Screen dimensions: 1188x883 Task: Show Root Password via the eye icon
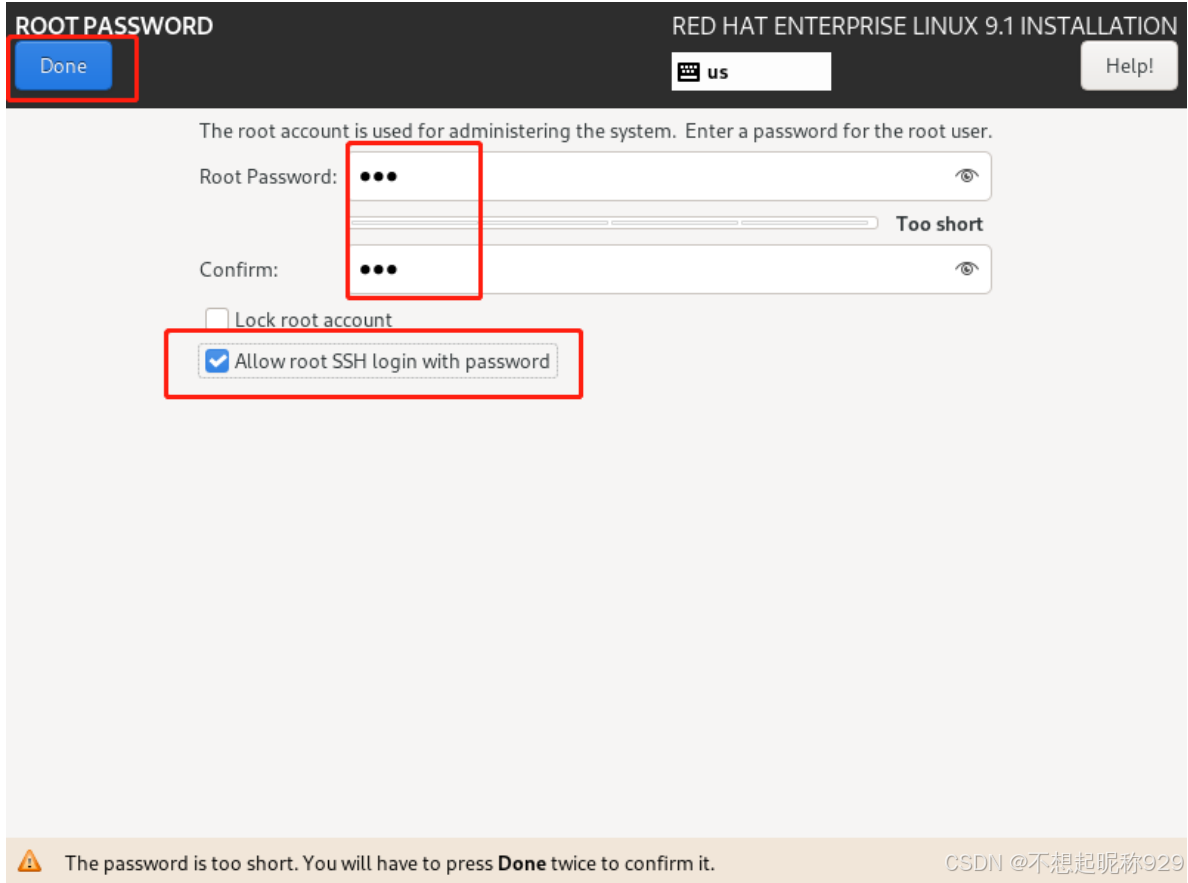(966, 176)
